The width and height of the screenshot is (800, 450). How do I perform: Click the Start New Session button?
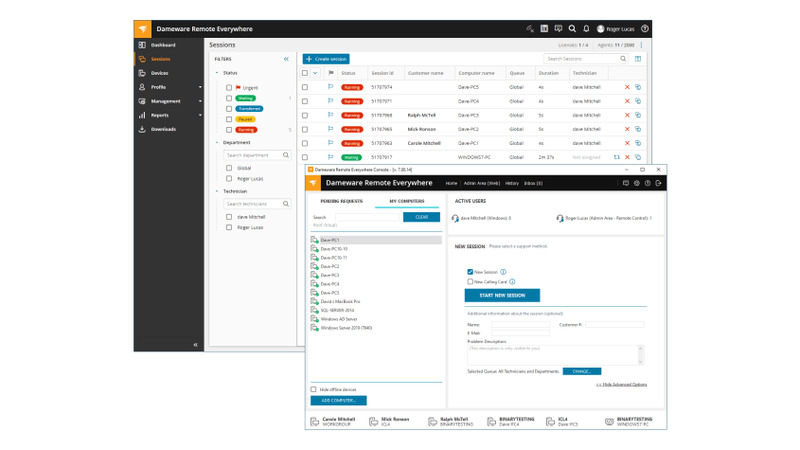(x=502, y=295)
